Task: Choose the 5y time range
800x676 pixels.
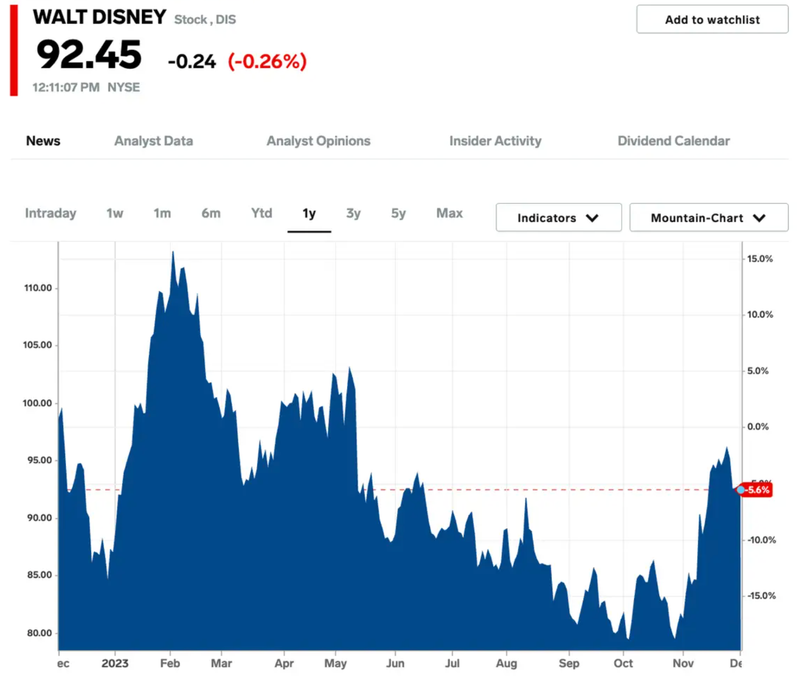Action: coord(398,213)
